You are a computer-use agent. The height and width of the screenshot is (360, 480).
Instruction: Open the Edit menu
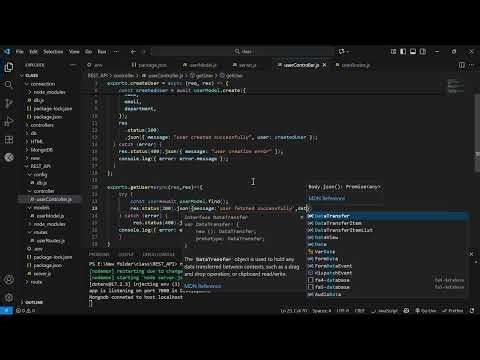[x=33, y=51]
